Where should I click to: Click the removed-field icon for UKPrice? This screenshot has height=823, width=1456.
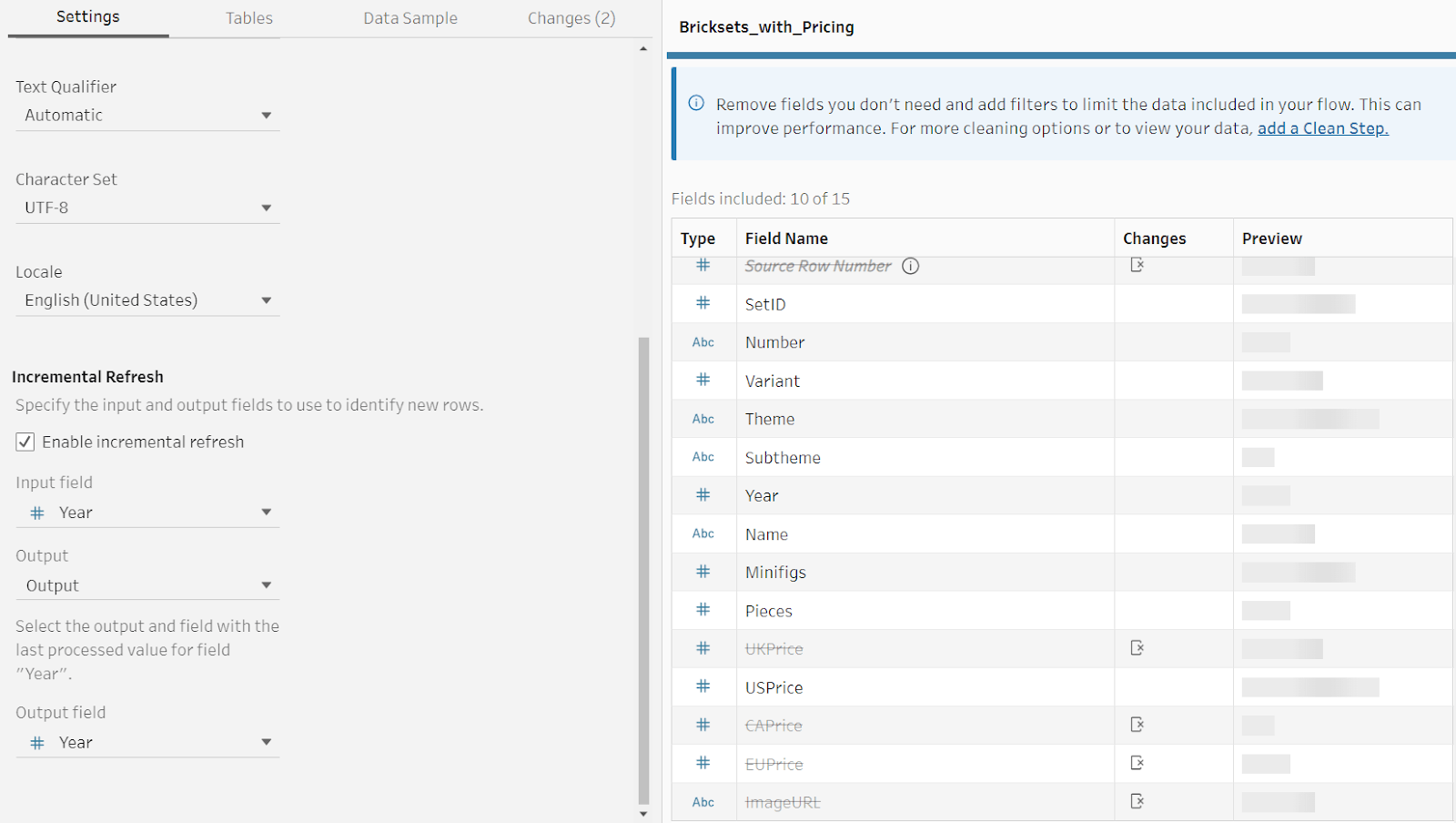pos(1137,648)
